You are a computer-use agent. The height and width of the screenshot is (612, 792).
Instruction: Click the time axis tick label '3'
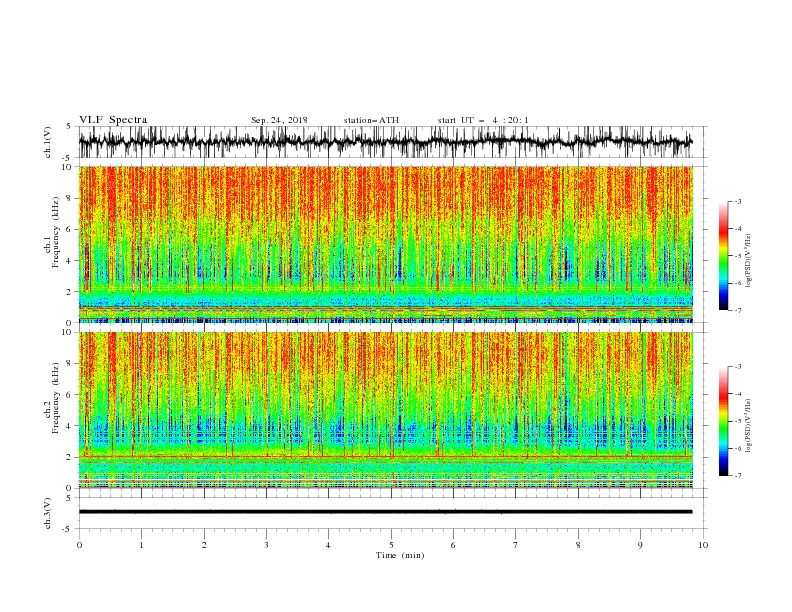[266, 545]
